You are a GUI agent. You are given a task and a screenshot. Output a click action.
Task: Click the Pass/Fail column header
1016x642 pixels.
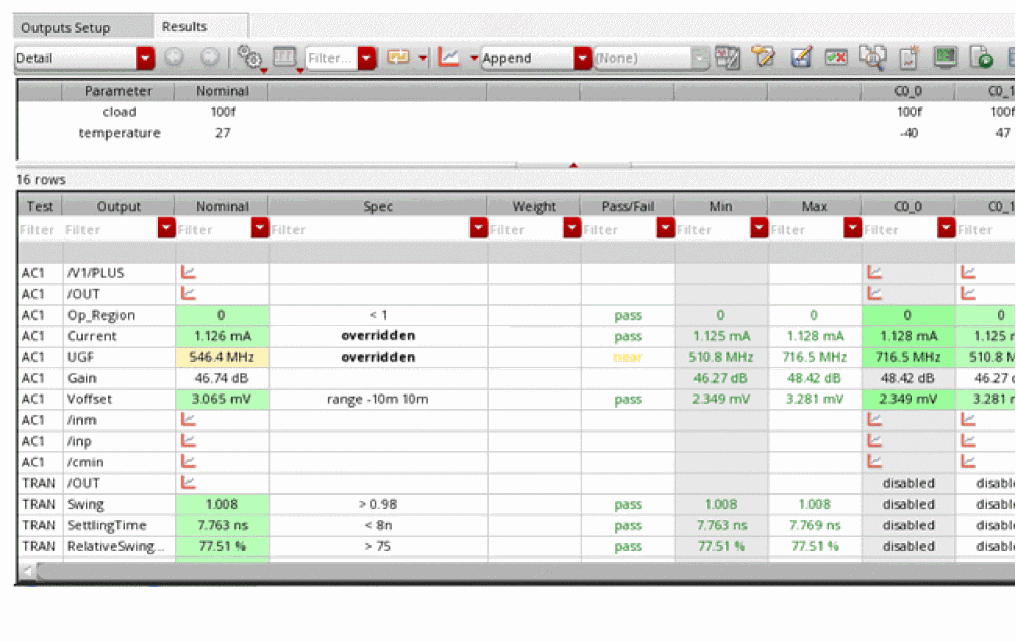point(627,206)
